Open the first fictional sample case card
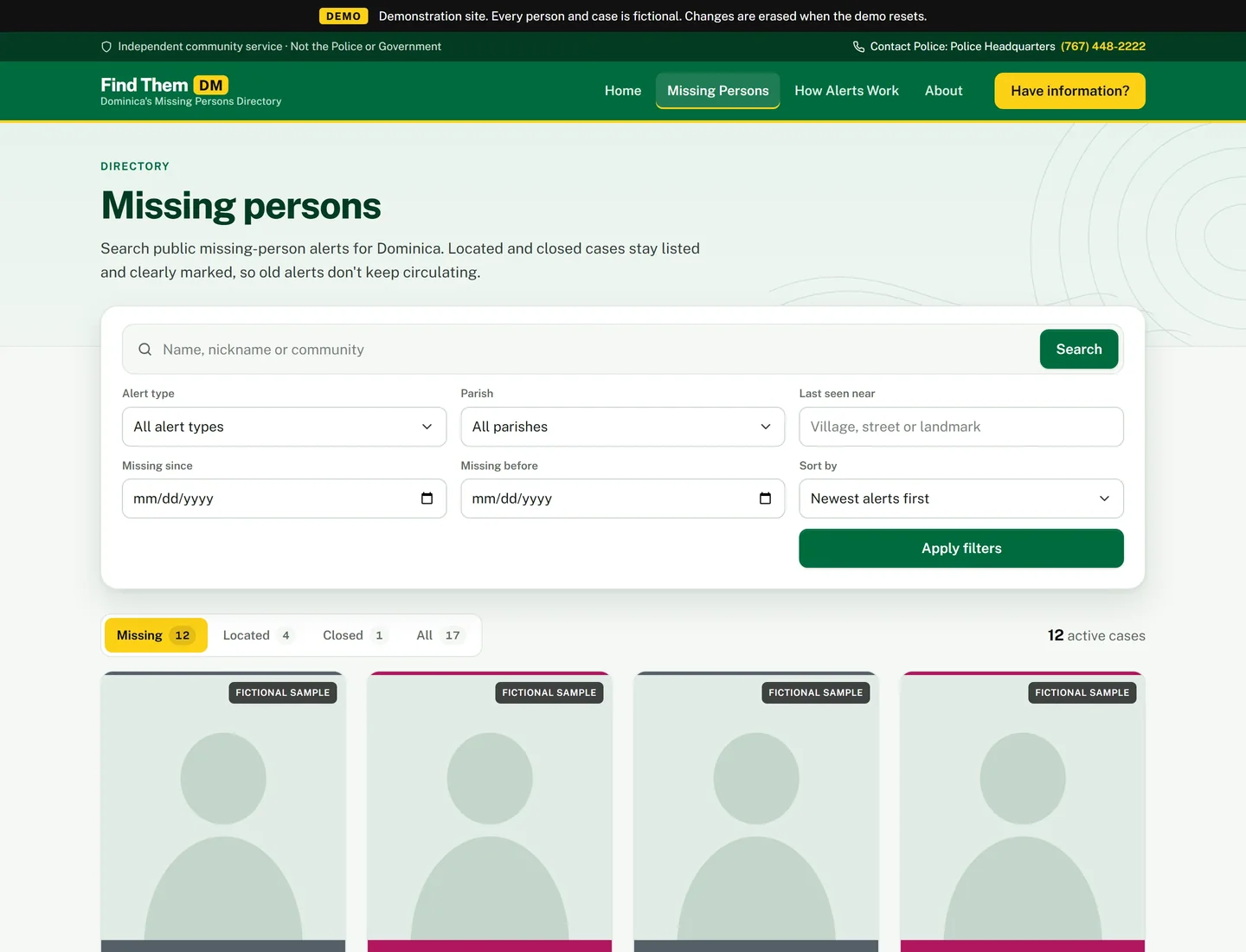This screenshot has height=952, width=1246. tap(223, 812)
